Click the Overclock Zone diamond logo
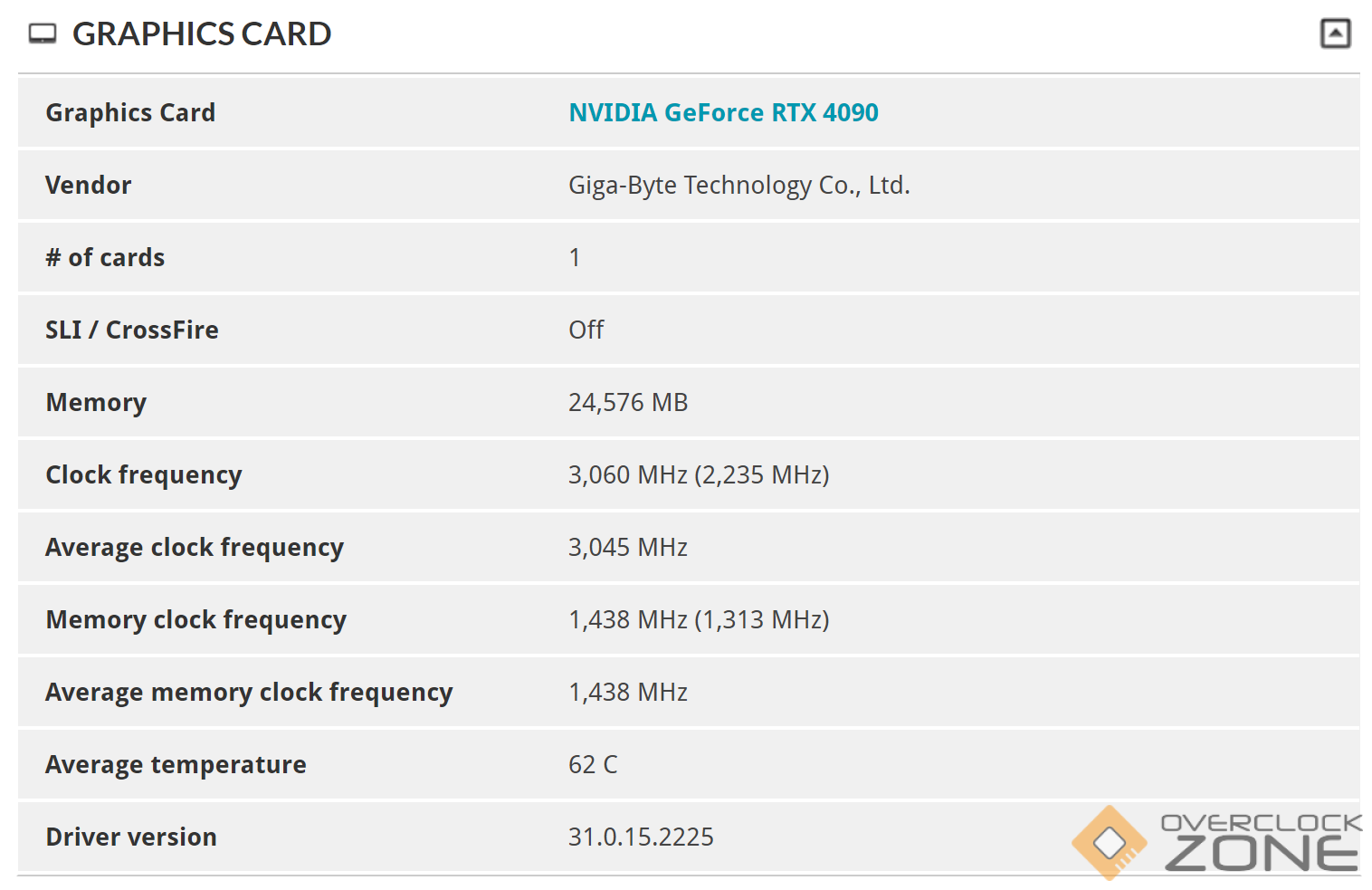Viewport: 1372px width, 890px height. click(x=1109, y=843)
